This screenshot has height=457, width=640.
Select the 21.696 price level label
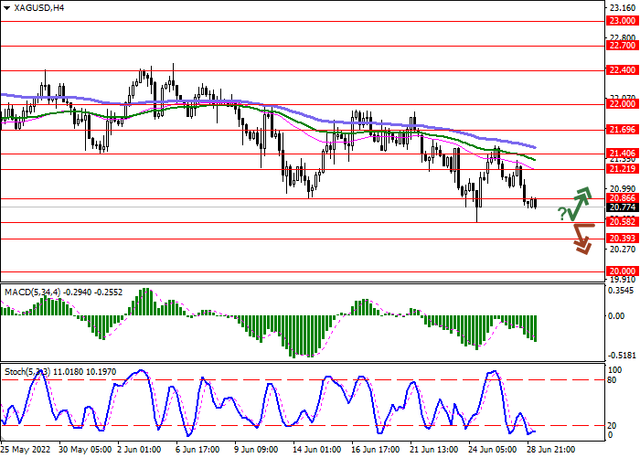[621, 129]
